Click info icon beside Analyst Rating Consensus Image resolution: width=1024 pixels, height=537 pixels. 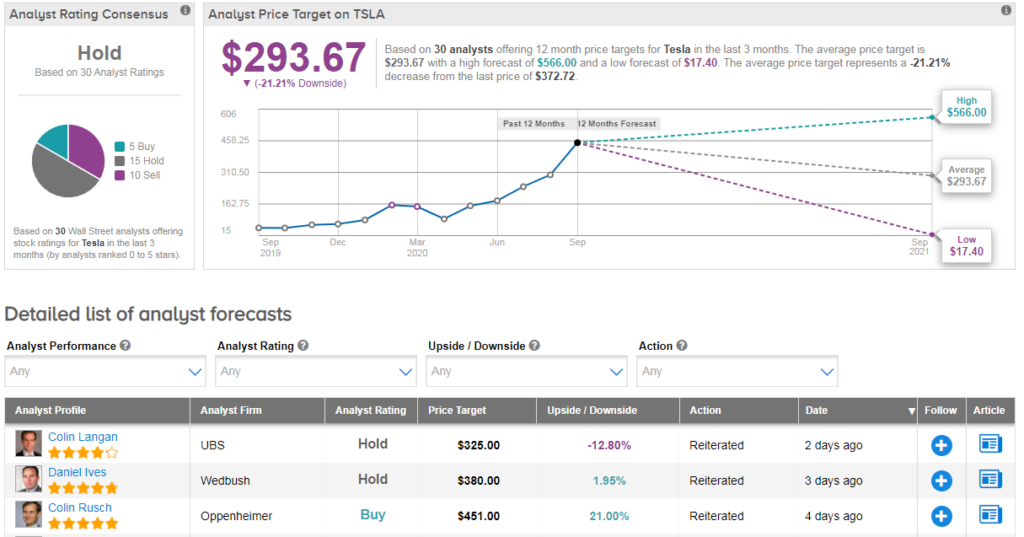[x=185, y=10]
